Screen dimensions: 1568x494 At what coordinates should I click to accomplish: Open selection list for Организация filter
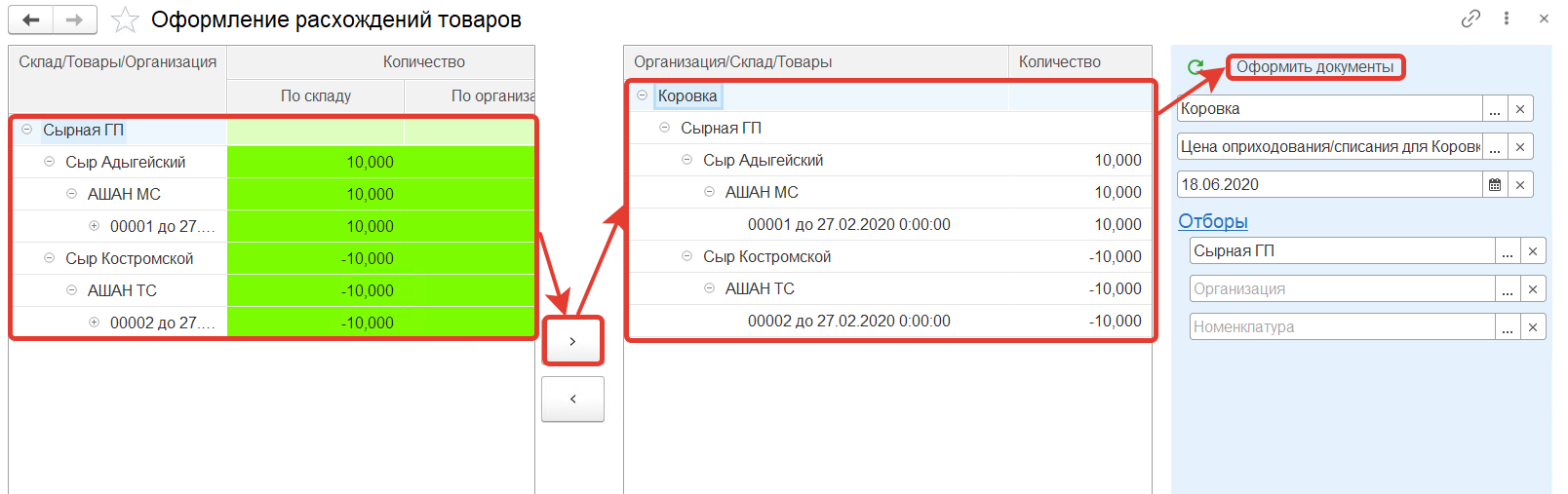click(1508, 289)
